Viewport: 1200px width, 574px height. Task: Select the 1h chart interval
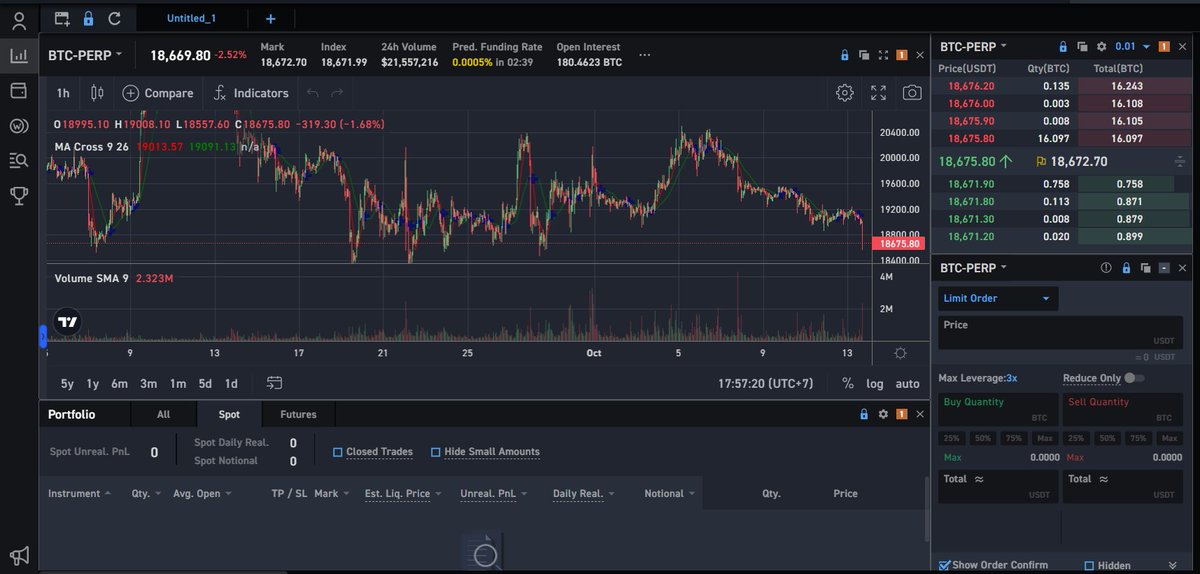(63, 93)
